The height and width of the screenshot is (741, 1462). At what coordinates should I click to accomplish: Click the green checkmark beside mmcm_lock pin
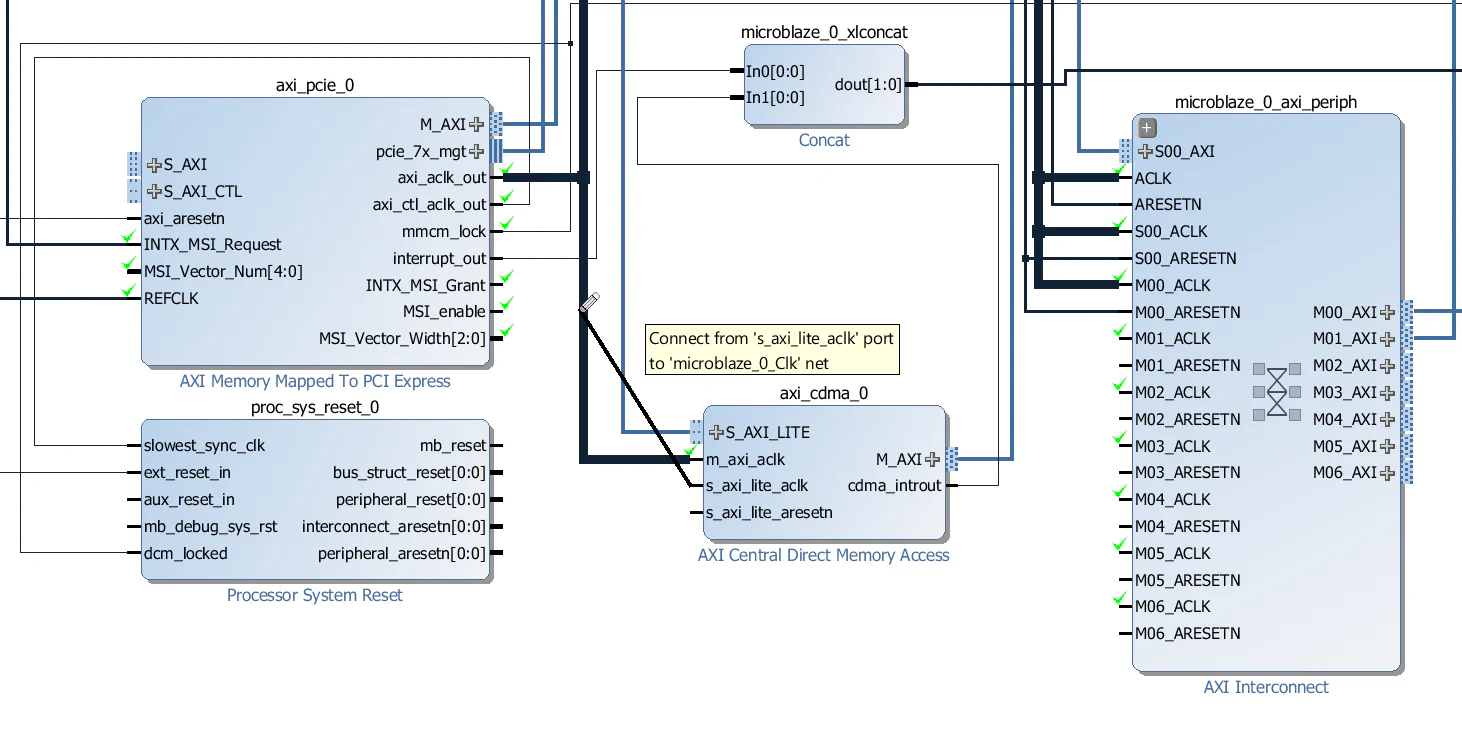506,224
